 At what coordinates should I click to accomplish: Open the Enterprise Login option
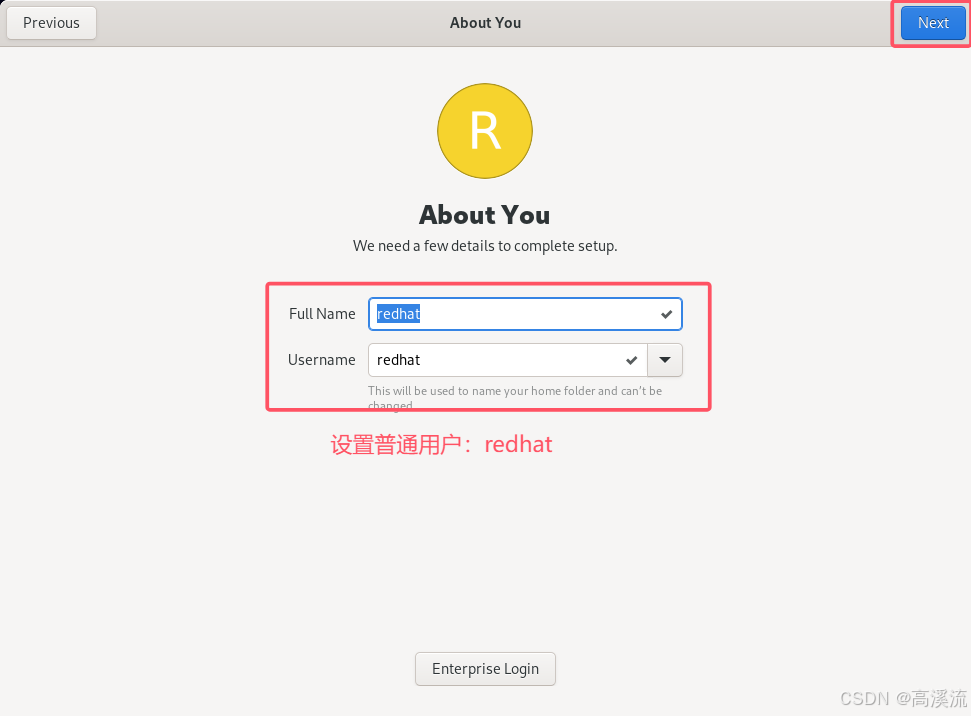pyautogui.click(x=485, y=669)
